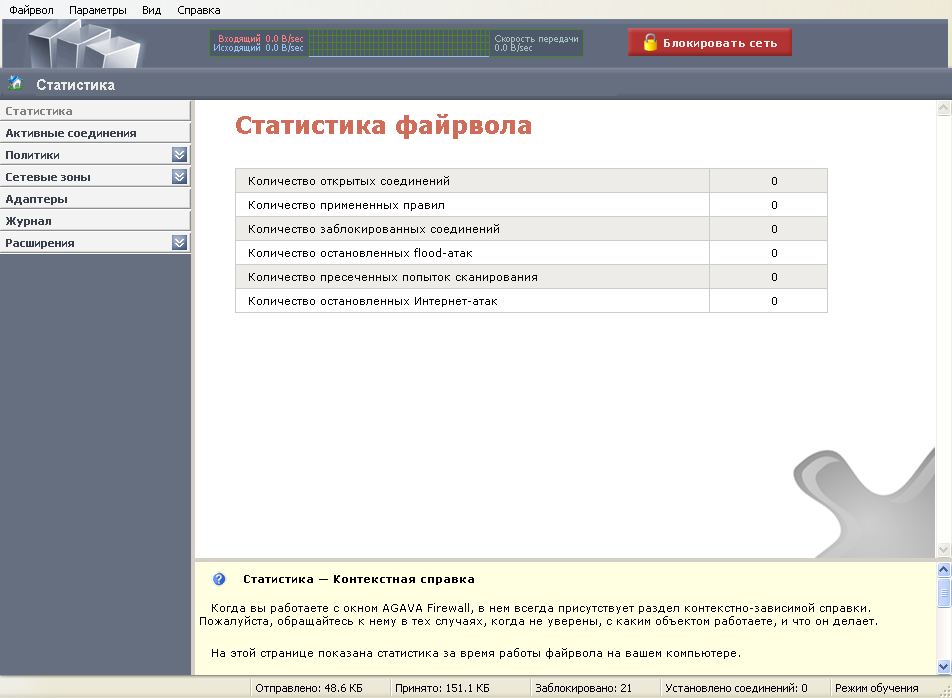The image size is (952, 698).
Task: Click the blue question mark help icon
Action: 219,579
